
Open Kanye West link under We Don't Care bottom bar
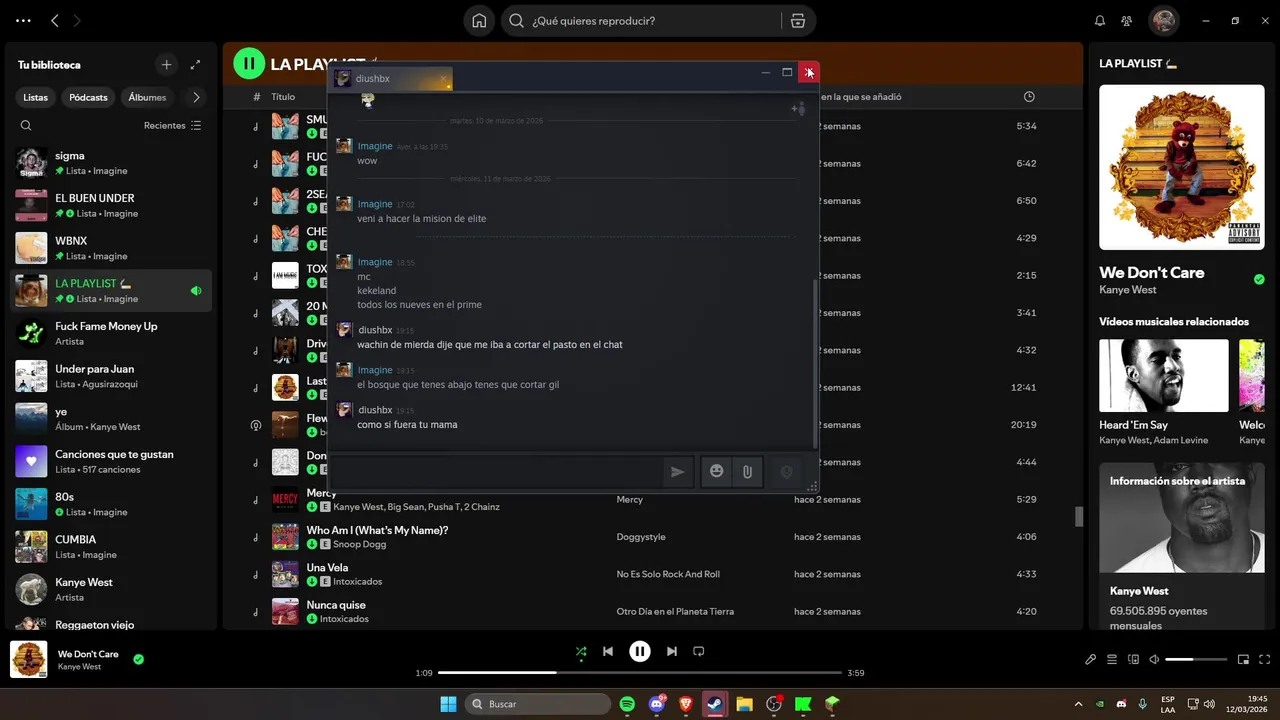[79, 667]
